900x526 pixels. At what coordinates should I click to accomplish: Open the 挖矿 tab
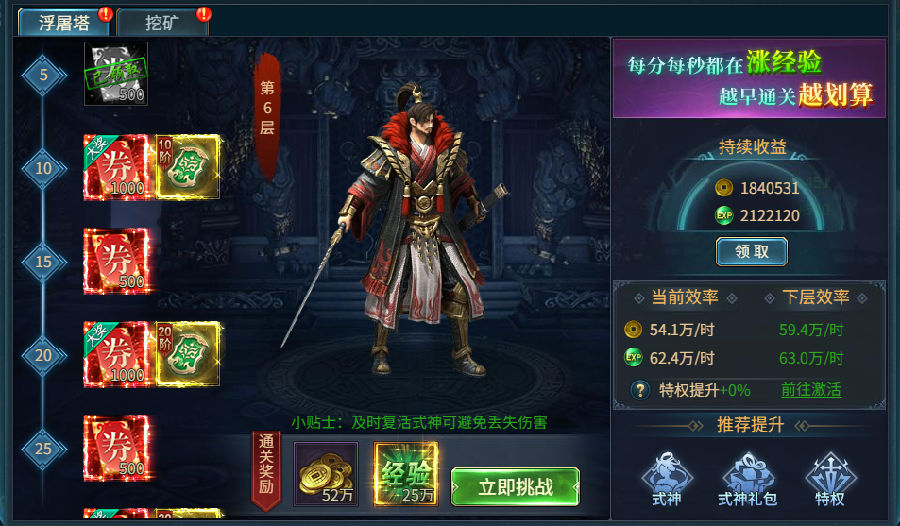(162, 23)
